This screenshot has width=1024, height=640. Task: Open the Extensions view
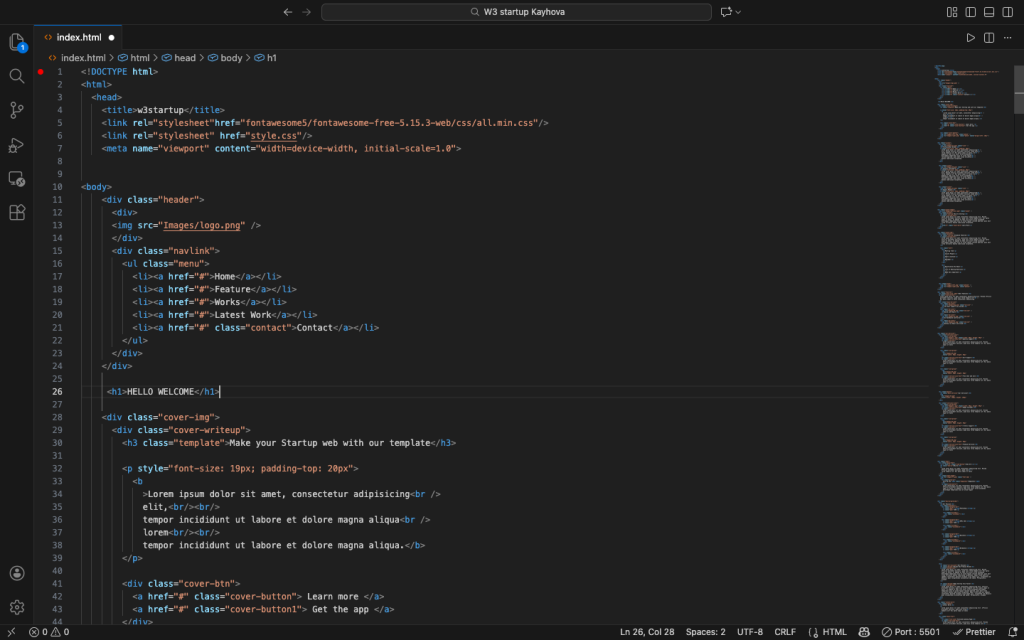tap(16, 213)
